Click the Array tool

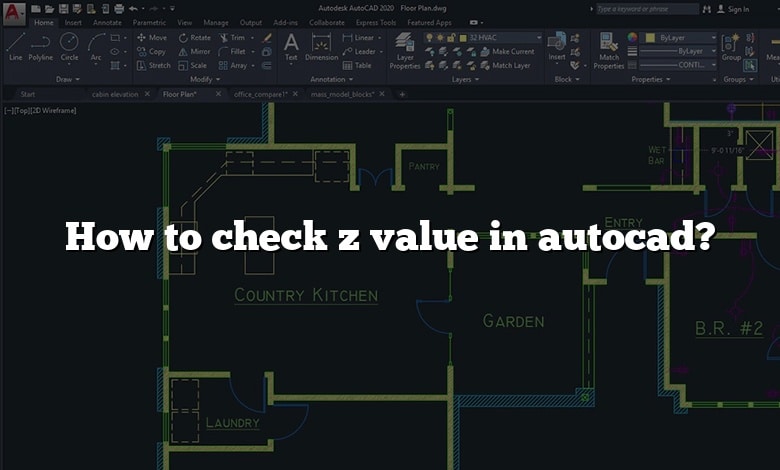pyautogui.click(x=233, y=65)
